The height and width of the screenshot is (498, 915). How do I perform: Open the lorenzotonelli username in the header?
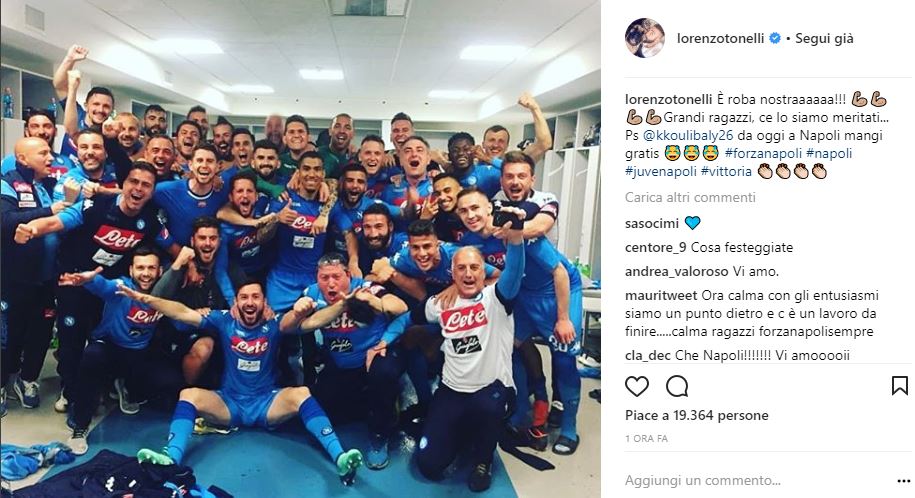click(x=720, y=39)
